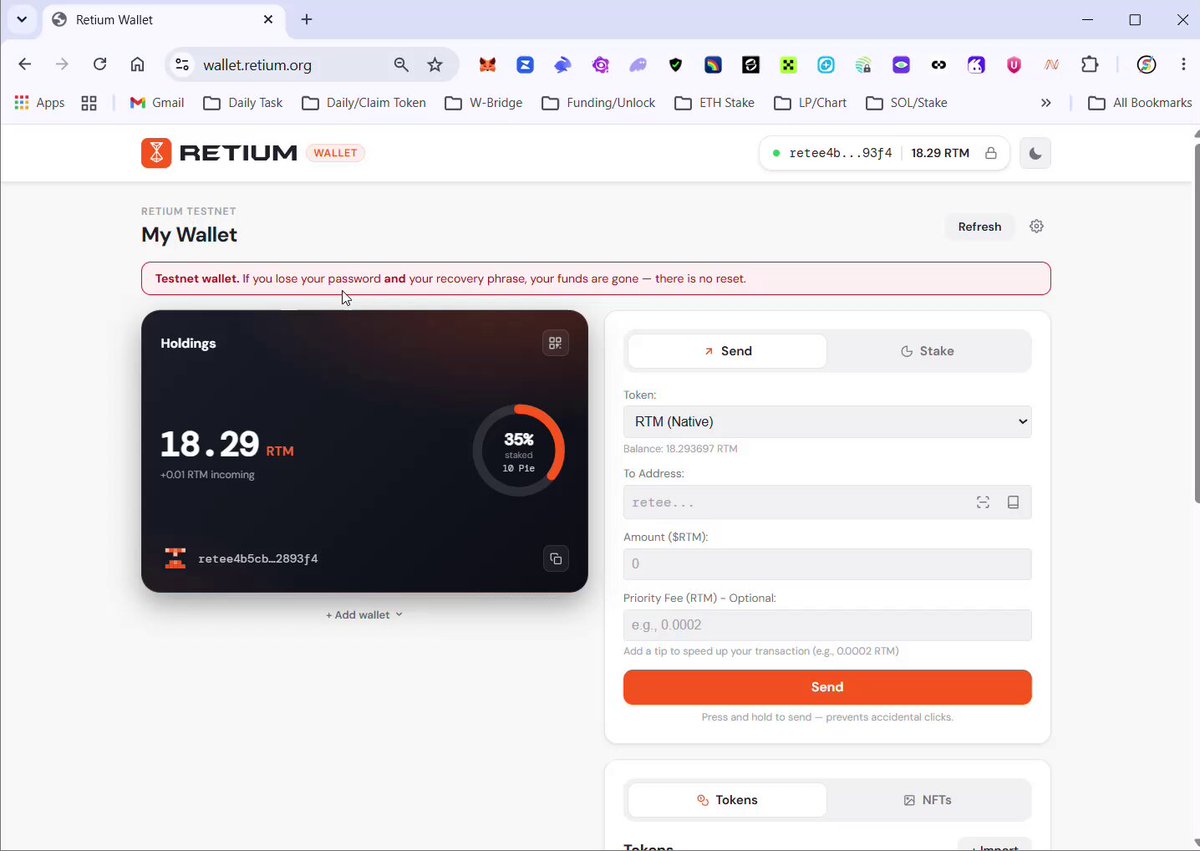Show QR code on Holdings card

(555, 343)
